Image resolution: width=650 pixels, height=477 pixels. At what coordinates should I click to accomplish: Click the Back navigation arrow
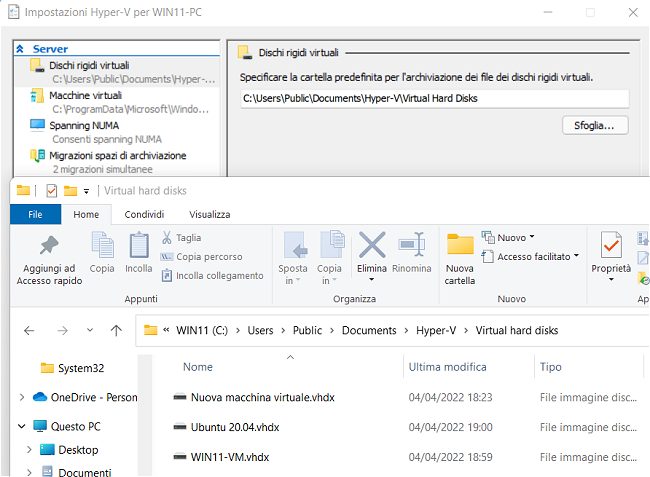29,330
